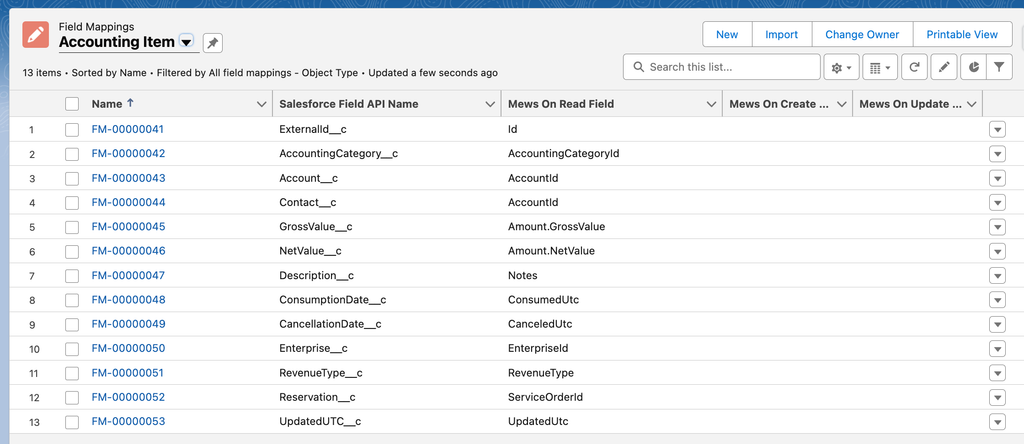Open Salesforce Field API Name column menu
This screenshot has width=1024, height=444.
(490, 104)
